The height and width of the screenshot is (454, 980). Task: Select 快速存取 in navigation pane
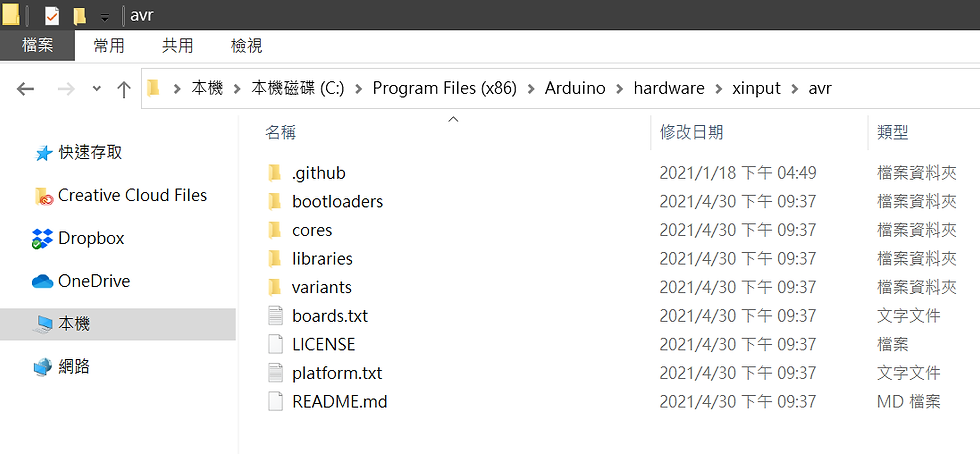pyautogui.click(x=91, y=153)
